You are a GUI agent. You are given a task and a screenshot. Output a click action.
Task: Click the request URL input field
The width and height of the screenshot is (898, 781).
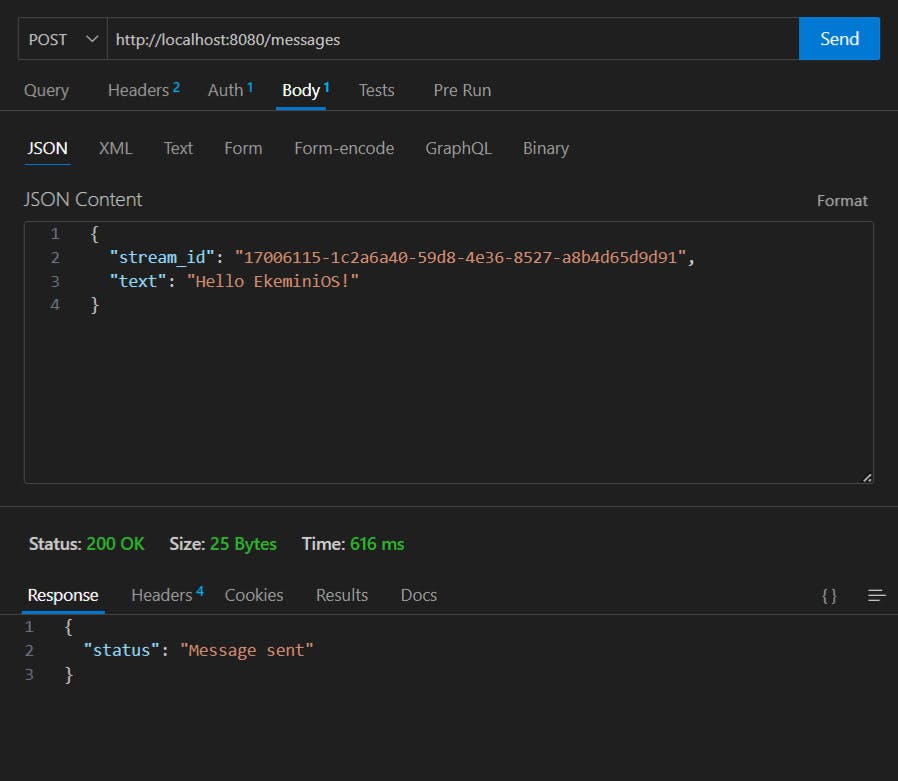(x=450, y=39)
